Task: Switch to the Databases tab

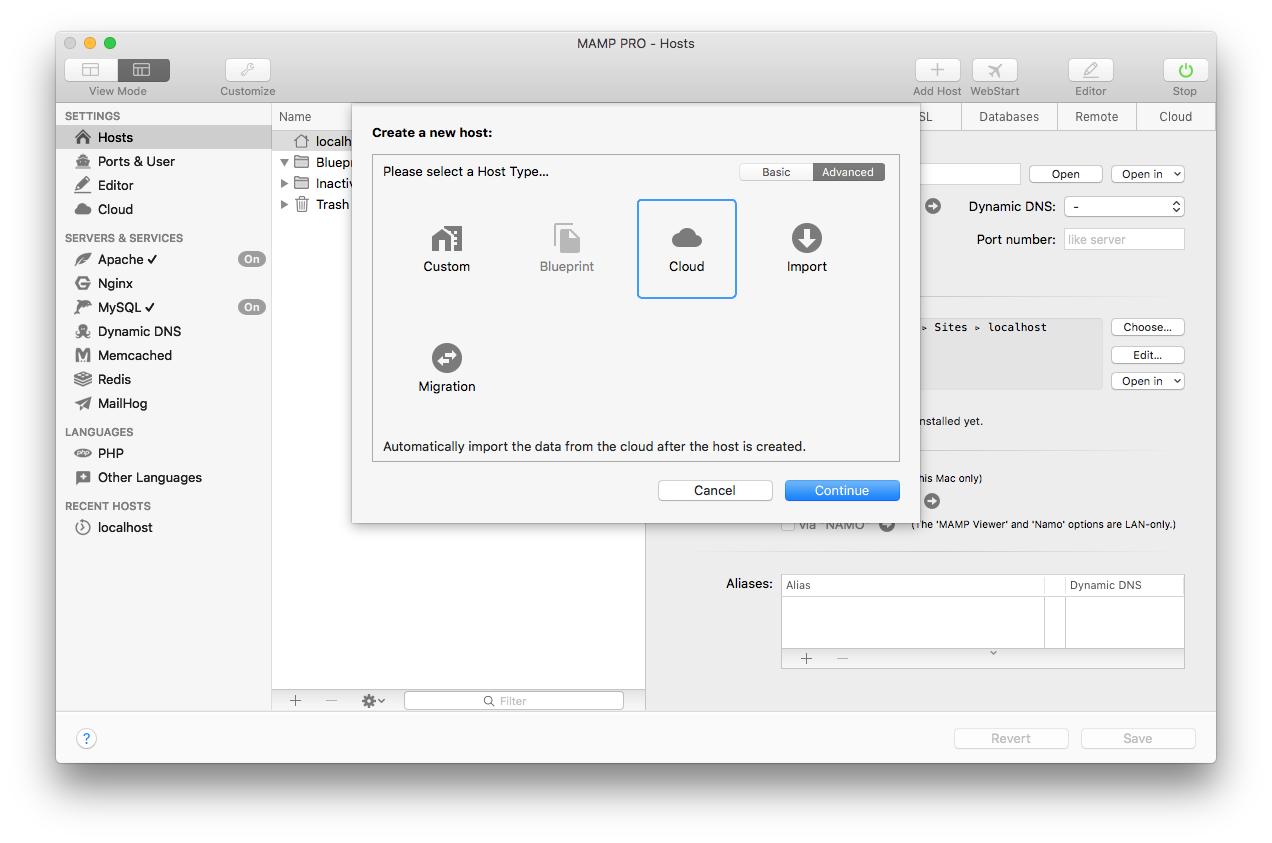Action: pos(1009,116)
